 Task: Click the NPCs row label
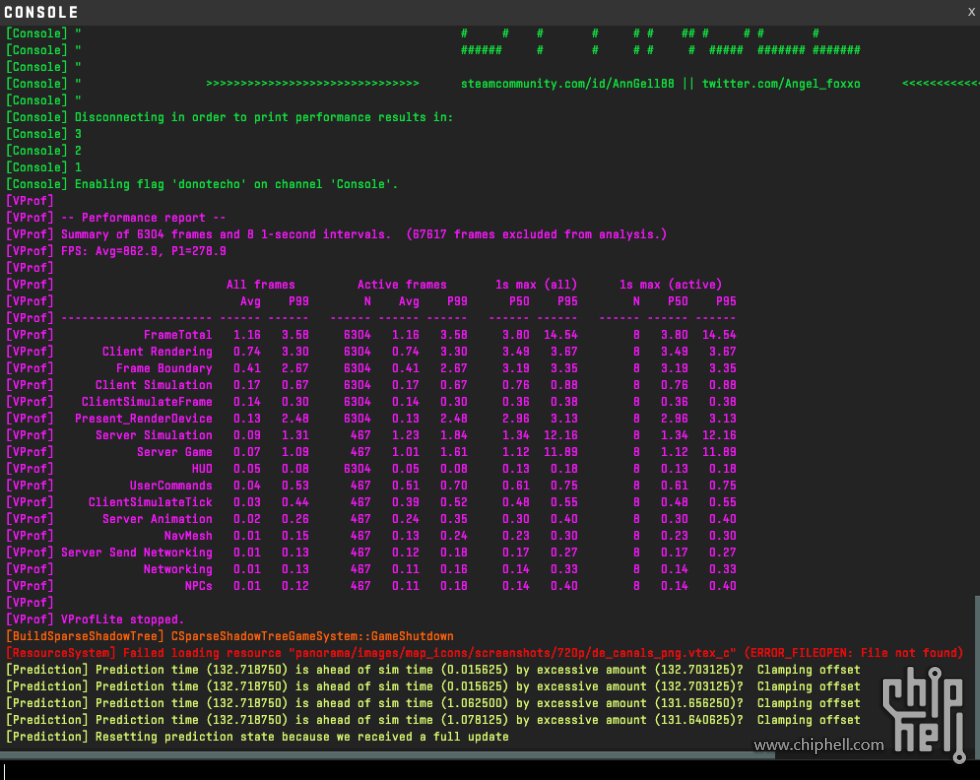pyautogui.click(x=197, y=586)
